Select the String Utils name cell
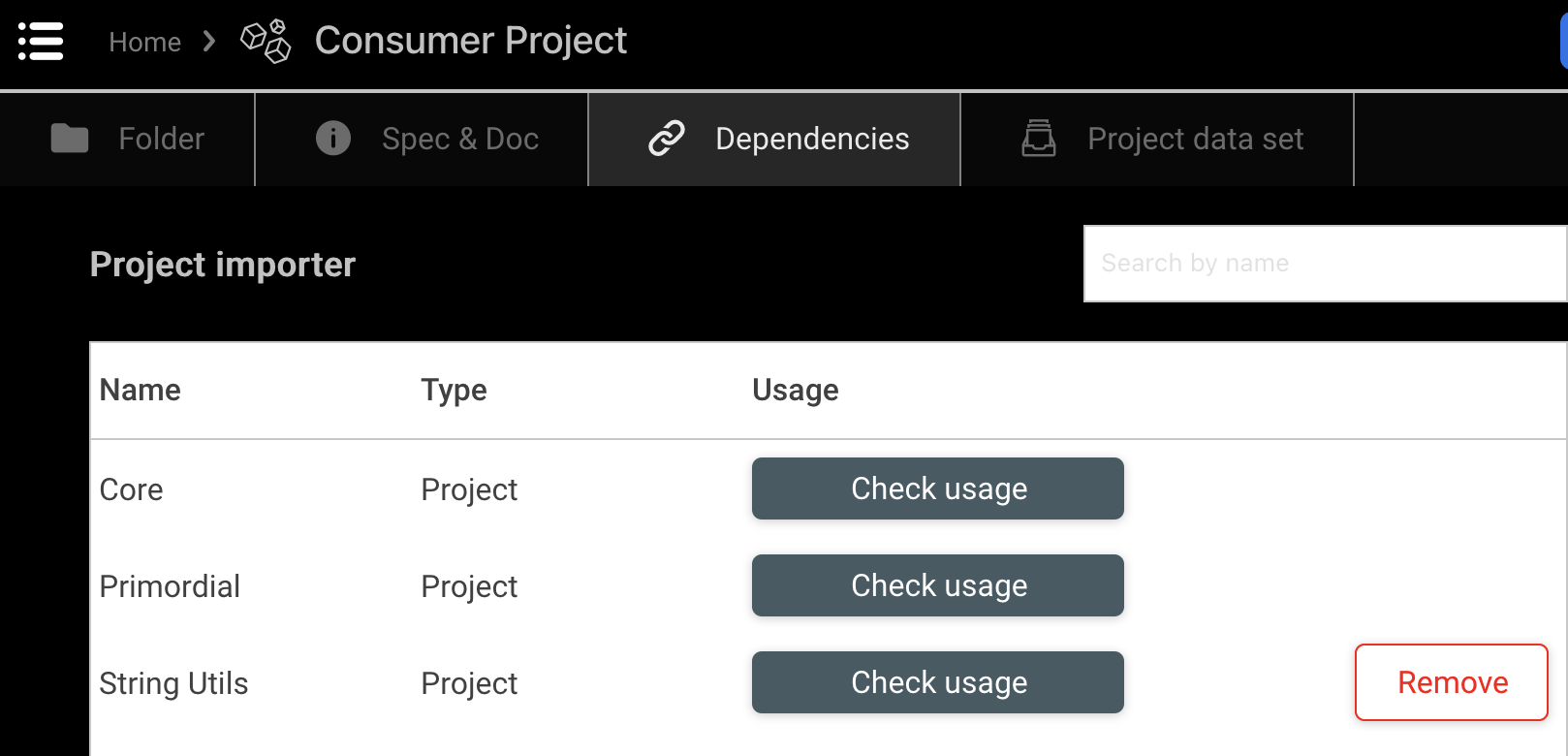The width and height of the screenshot is (1568, 756). coord(174,683)
